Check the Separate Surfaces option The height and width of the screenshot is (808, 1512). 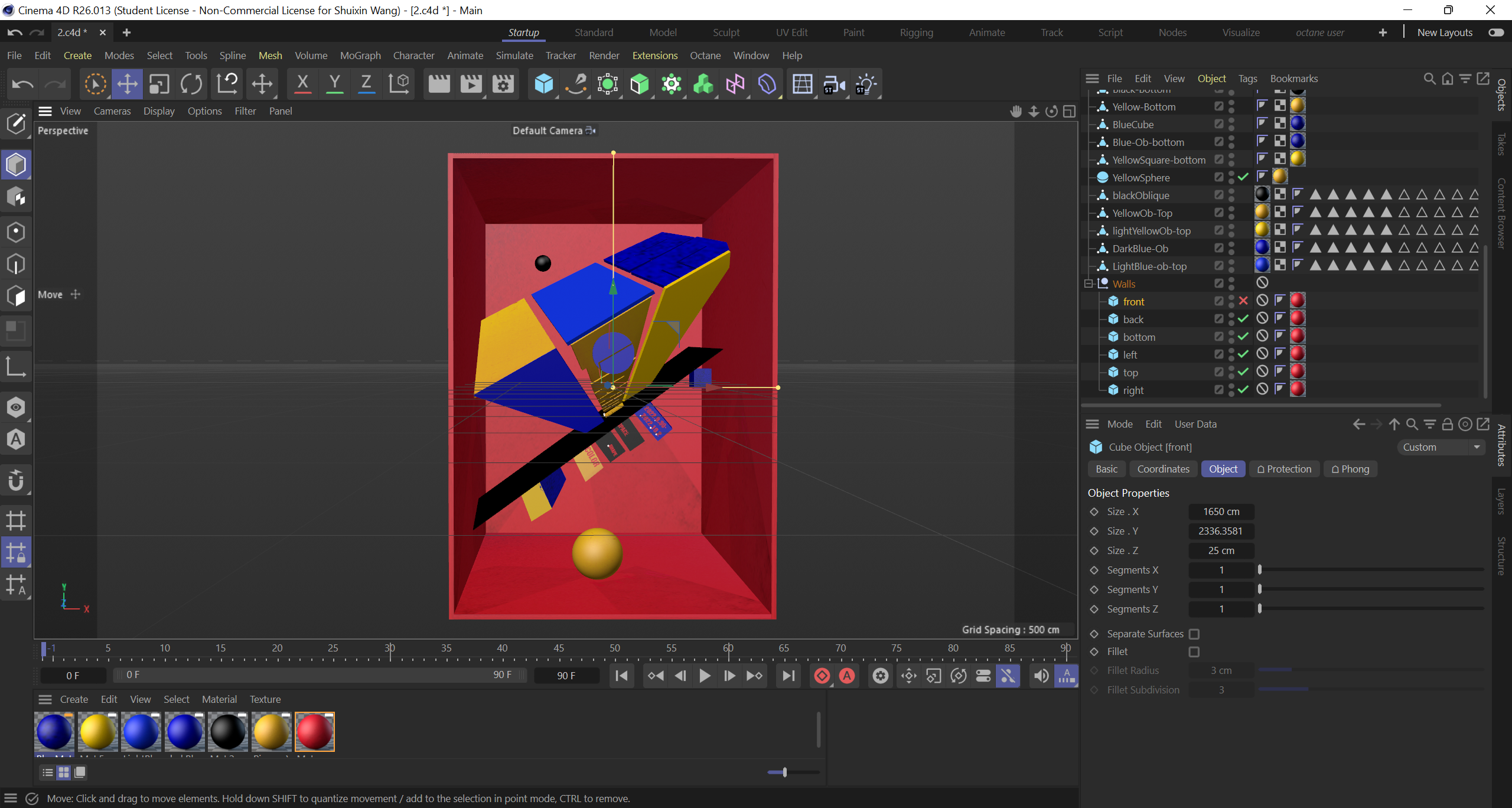click(1194, 634)
